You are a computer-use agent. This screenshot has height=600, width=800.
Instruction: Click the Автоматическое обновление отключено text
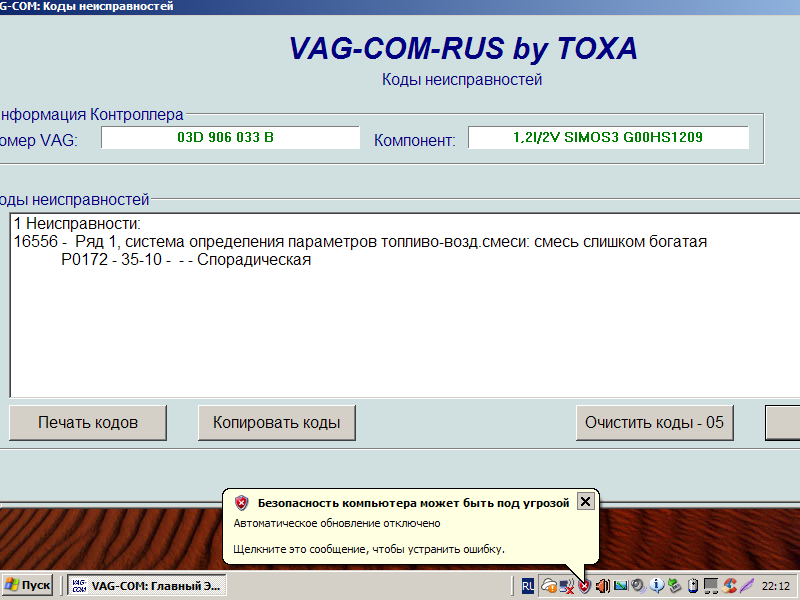(337, 523)
